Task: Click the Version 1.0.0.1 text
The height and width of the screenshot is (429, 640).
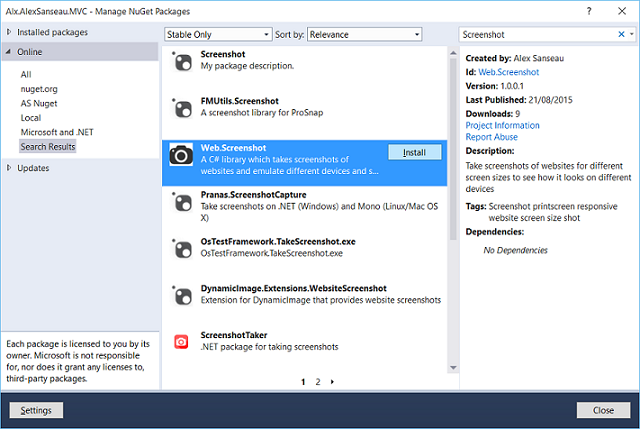Action: 494,86
